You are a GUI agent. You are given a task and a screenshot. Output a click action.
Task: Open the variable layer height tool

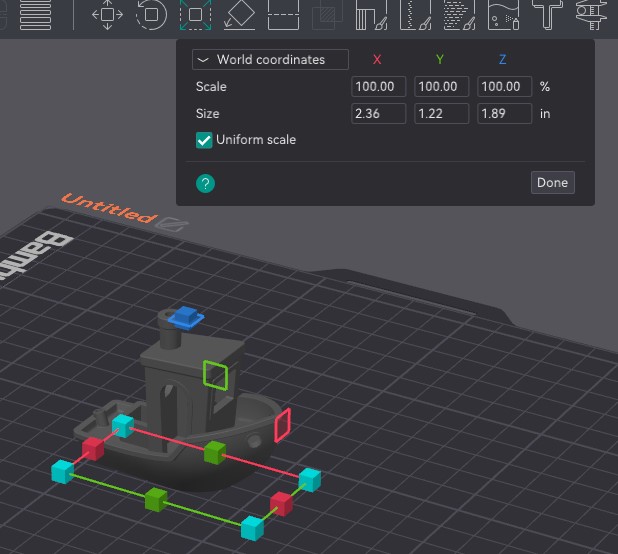point(35,15)
